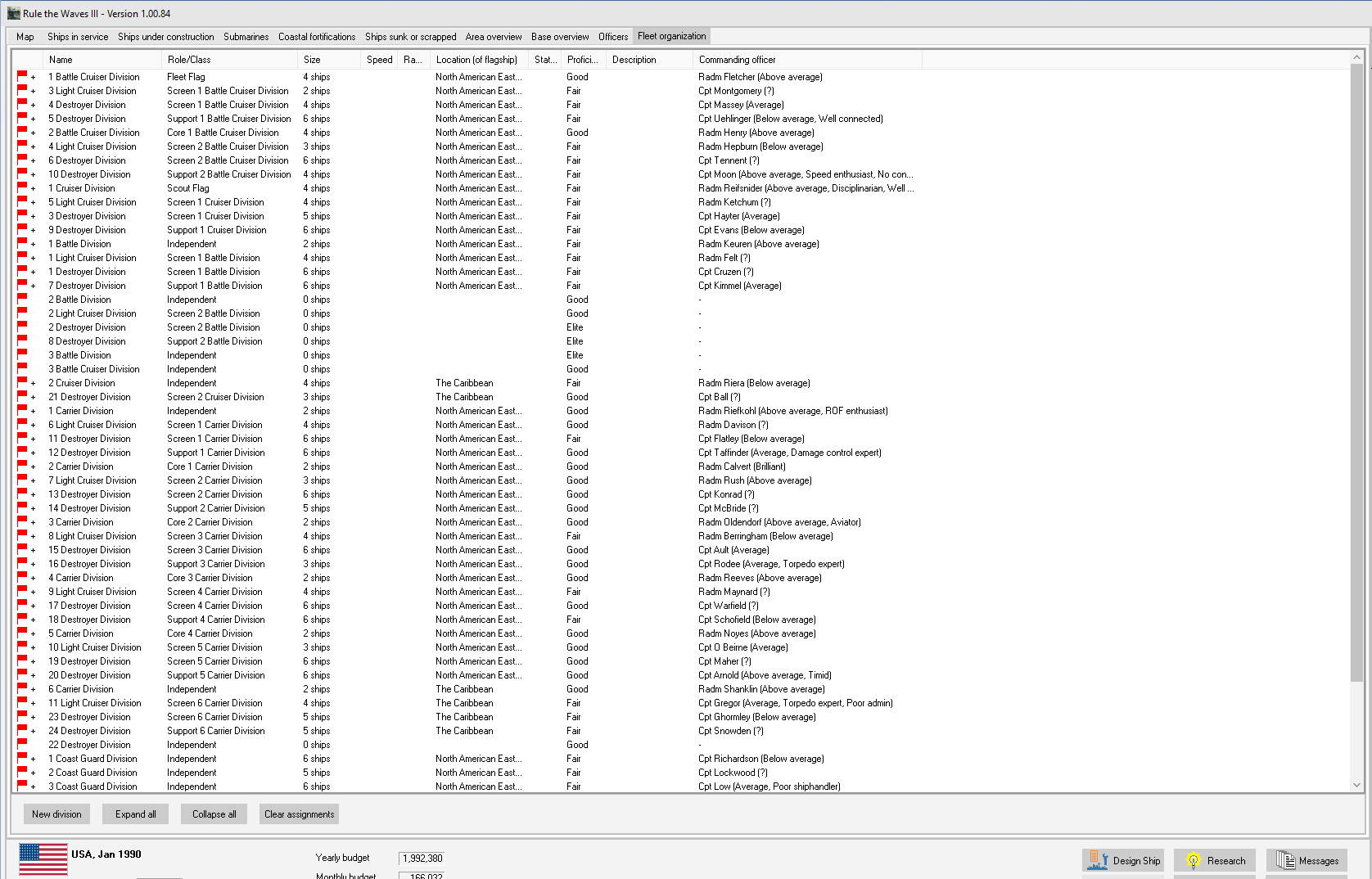Screen dimensions: 1372x879
Task: Sort by the Size column header
Action: 329,60
